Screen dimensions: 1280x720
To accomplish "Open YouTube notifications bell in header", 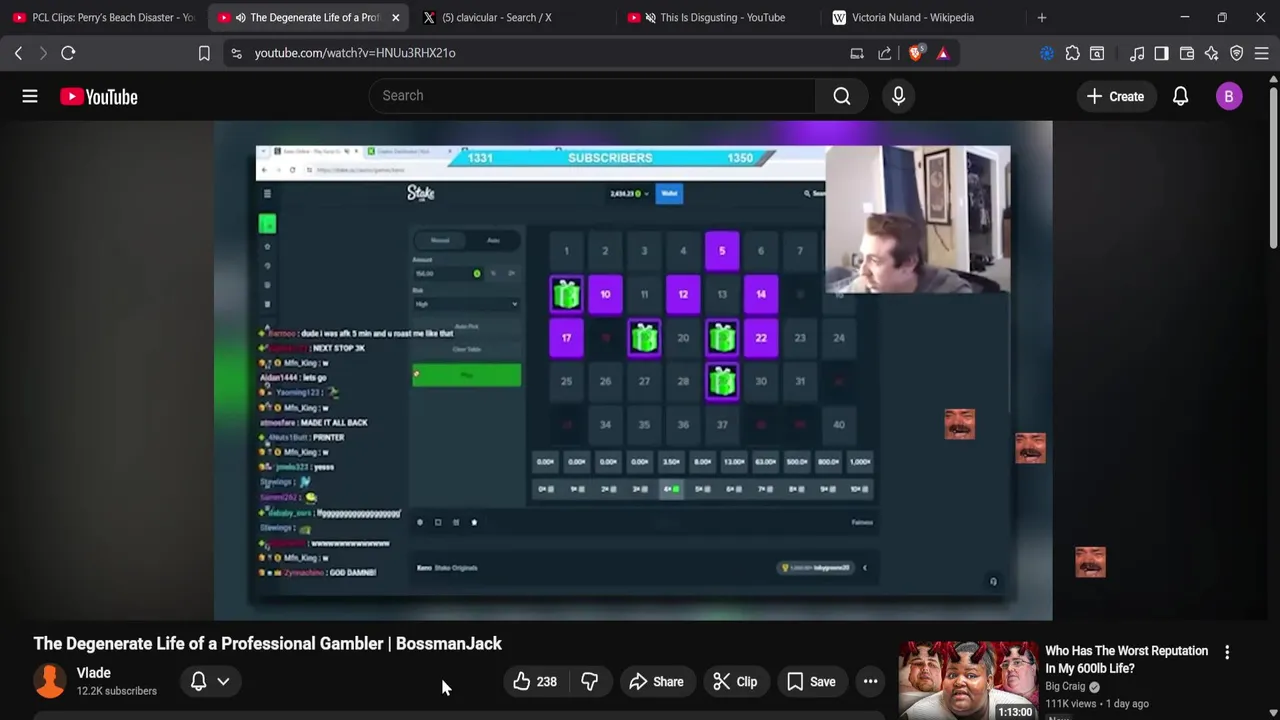I will click(1180, 96).
